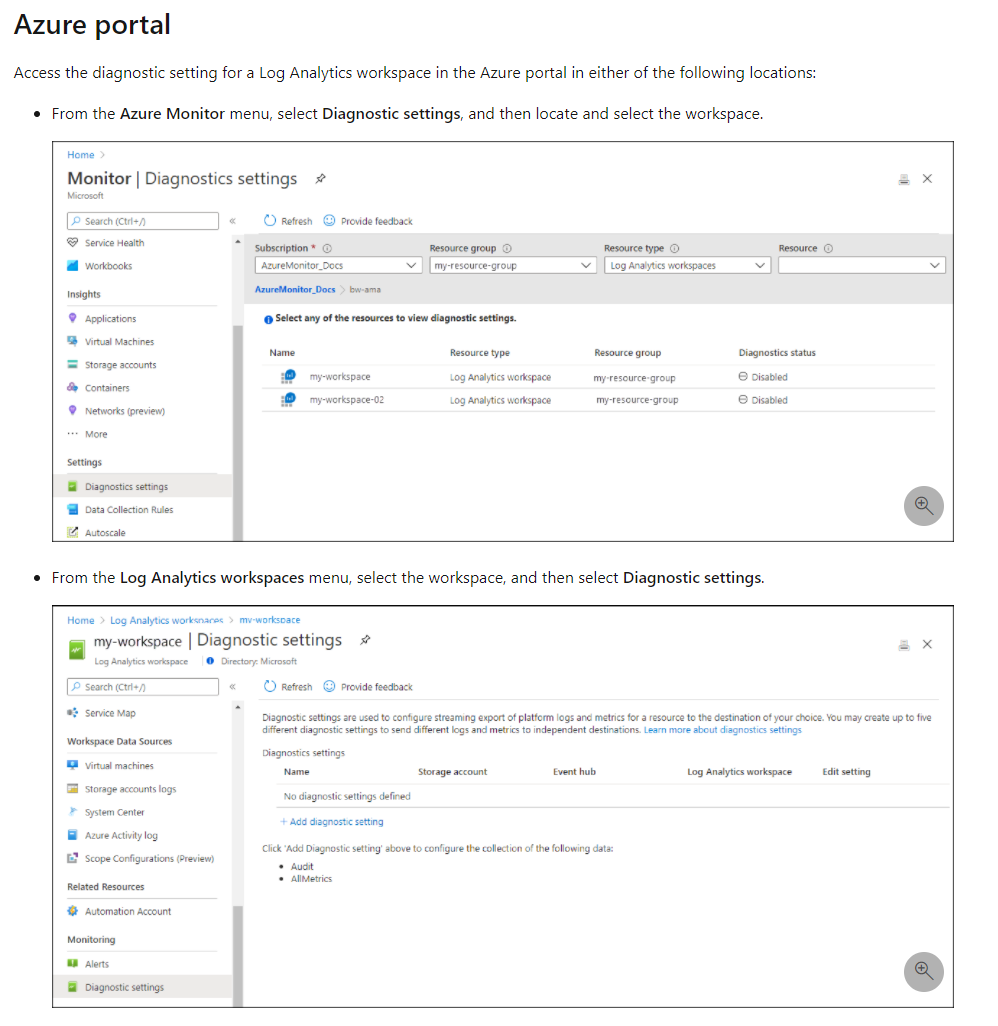Viewport: 998px width, 1026px height.
Task: Open Service Health menu item
Action: pyautogui.click(x=115, y=243)
